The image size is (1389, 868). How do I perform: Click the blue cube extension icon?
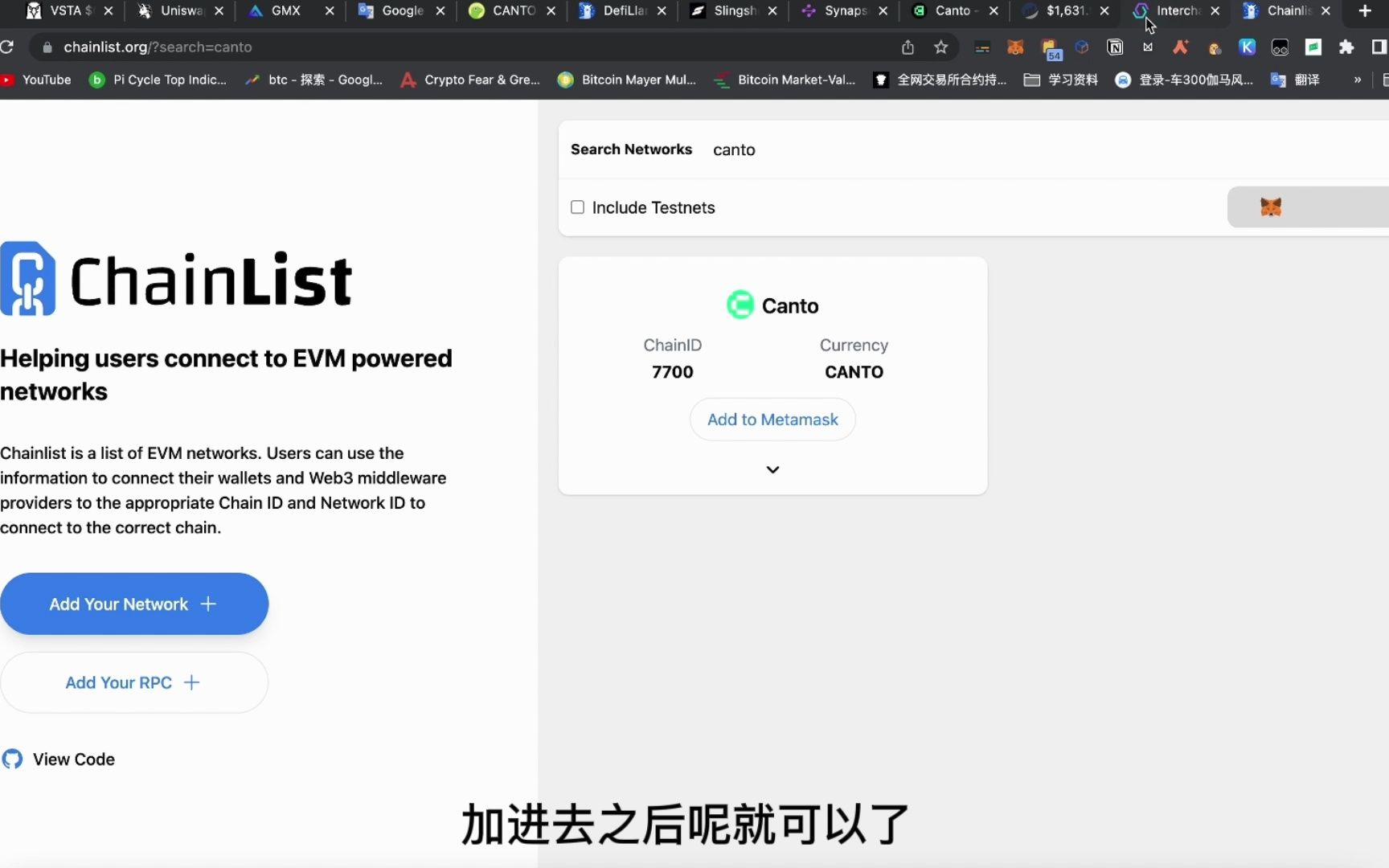[x=1082, y=47]
